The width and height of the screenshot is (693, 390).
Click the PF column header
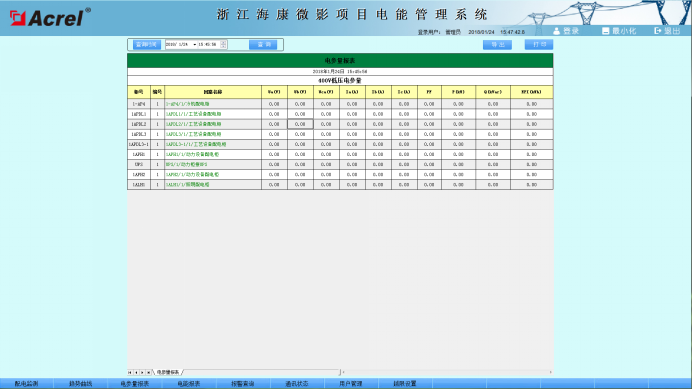coord(429,92)
